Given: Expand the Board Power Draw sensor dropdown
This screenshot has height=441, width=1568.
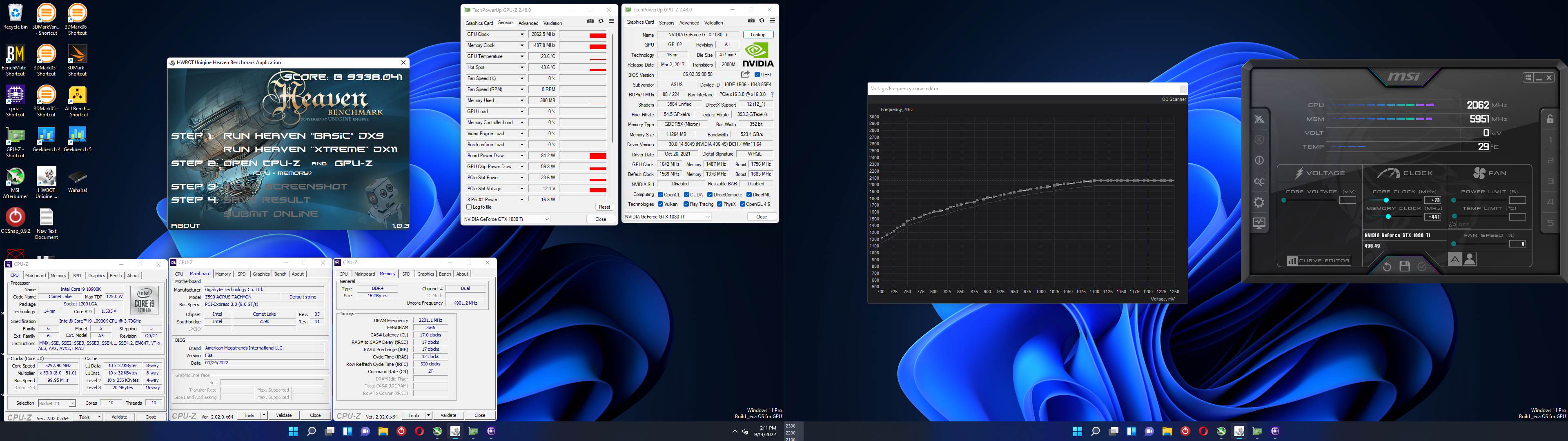Looking at the screenshot, I should 522,155.
